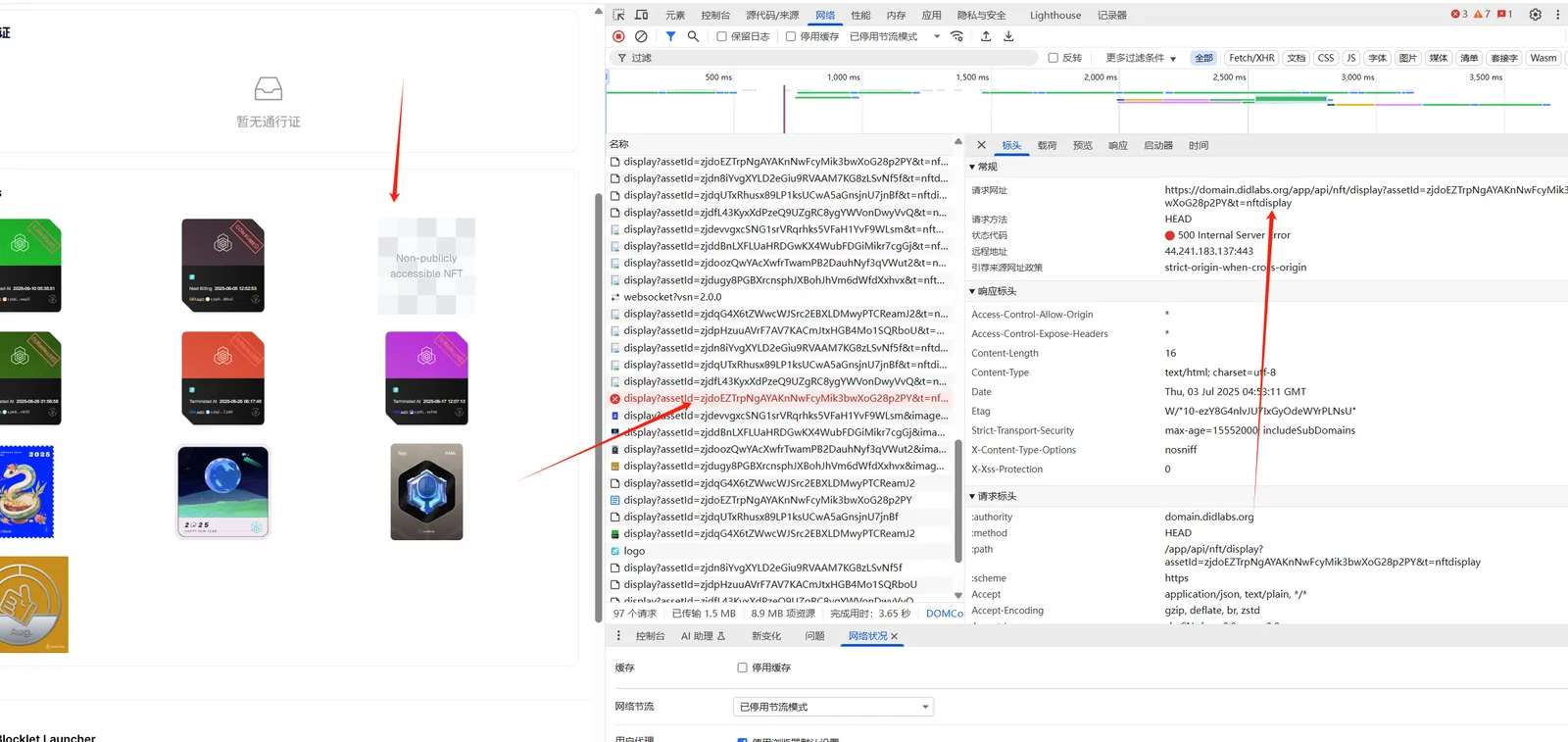Click the Non-publicly accessible NFT placeholder

coord(426,266)
